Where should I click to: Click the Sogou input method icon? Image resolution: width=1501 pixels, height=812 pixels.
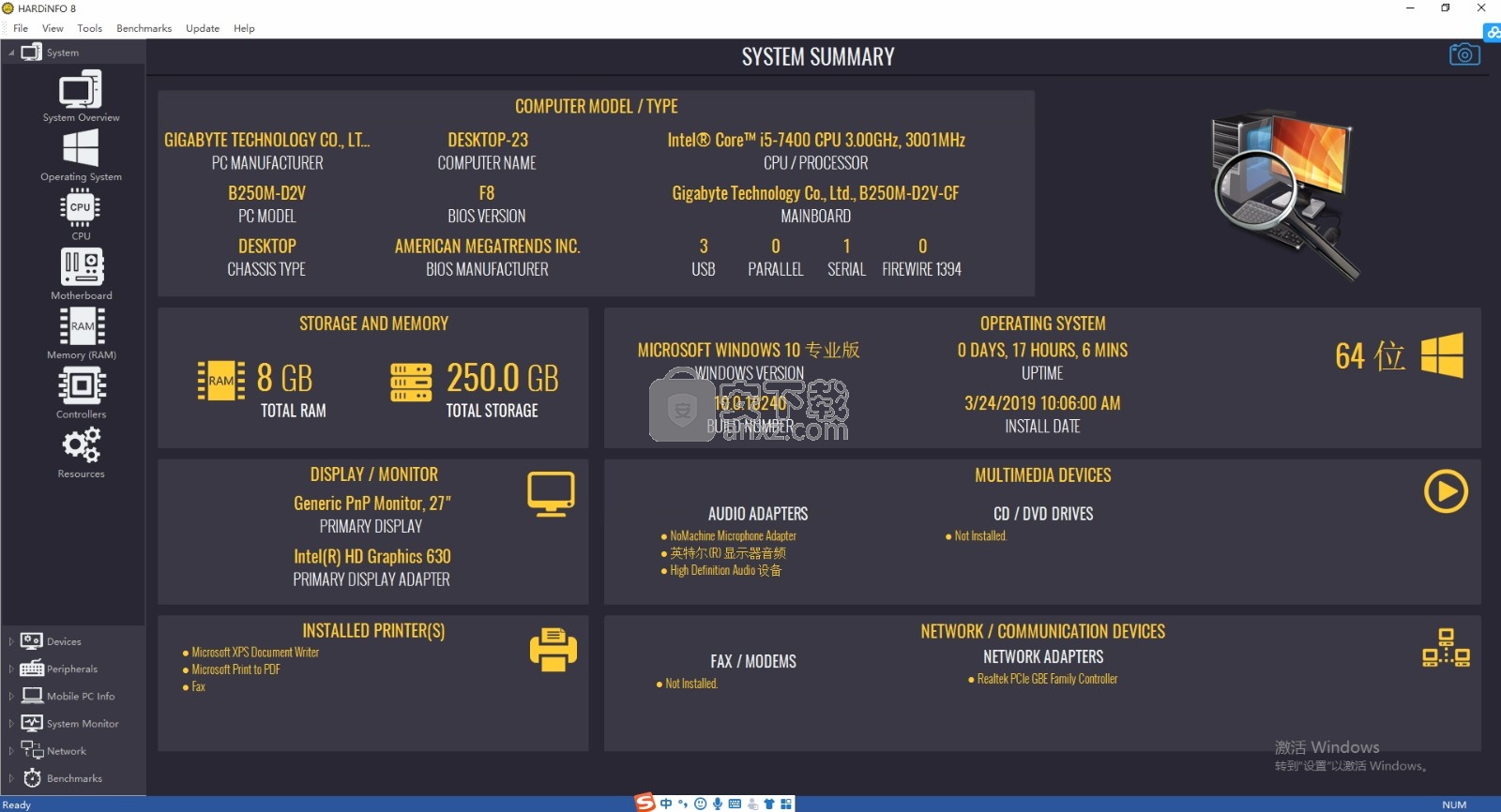click(x=644, y=803)
